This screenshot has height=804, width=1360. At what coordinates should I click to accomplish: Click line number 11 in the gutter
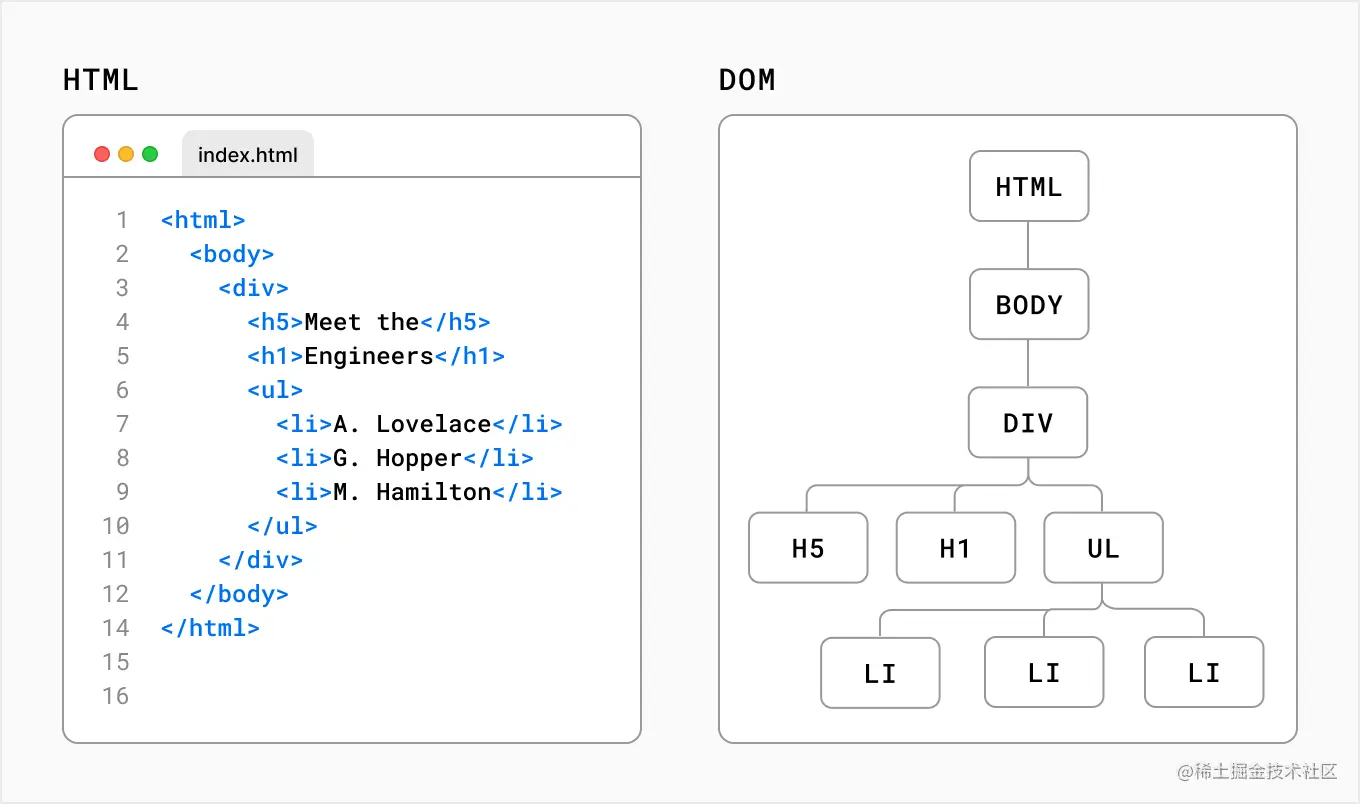tap(116, 560)
